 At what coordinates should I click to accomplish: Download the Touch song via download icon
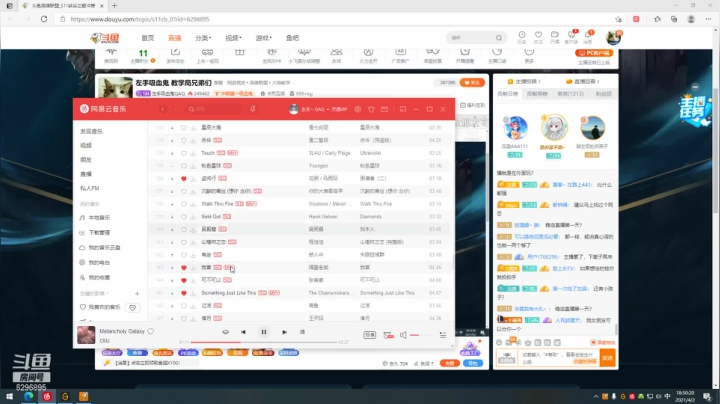coord(193,153)
